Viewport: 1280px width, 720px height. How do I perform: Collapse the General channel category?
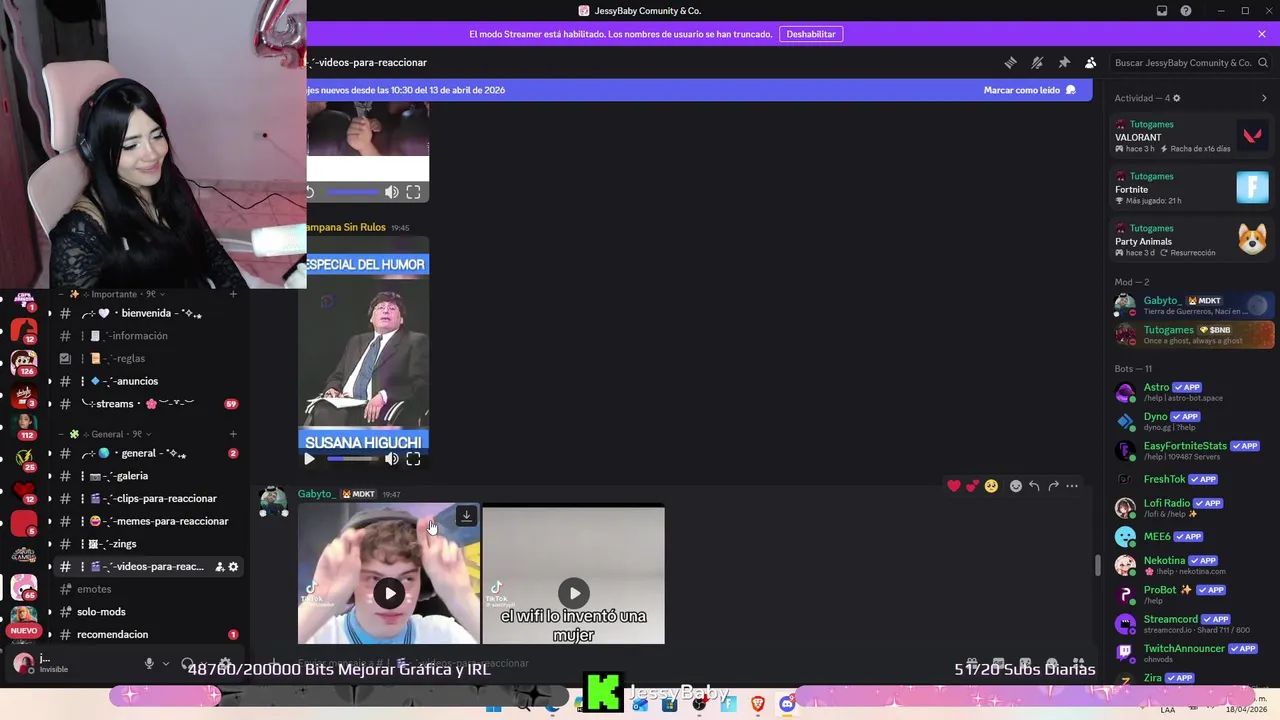click(x=107, y=434)
